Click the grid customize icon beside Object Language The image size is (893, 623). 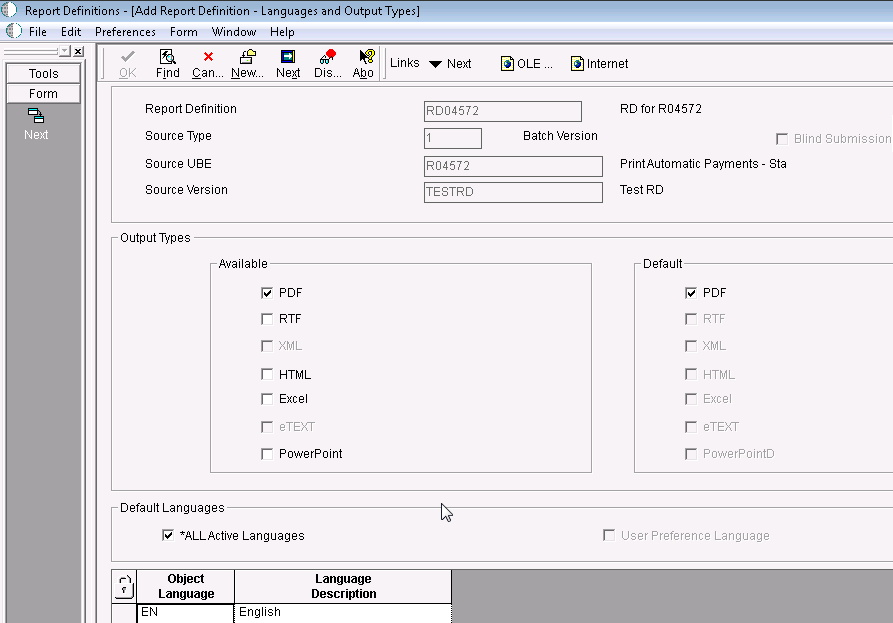[x=124, y=586]
